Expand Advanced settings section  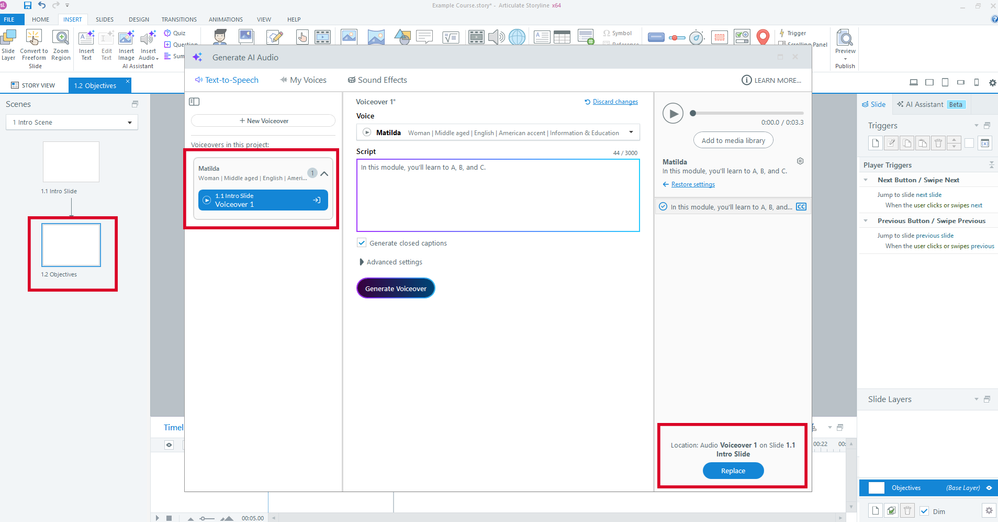pyautogui.click(x=391, y=262)
